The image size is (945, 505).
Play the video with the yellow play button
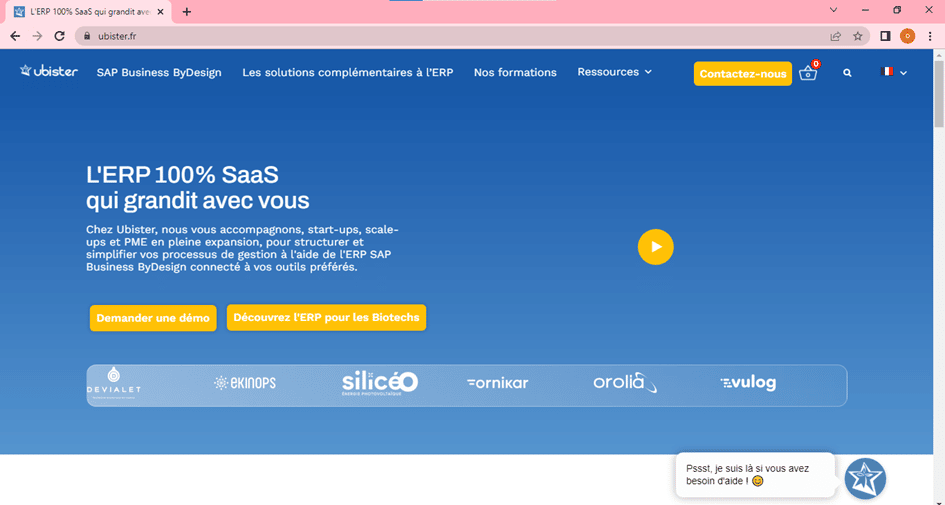pyautogui.click(x=656, y=247)
